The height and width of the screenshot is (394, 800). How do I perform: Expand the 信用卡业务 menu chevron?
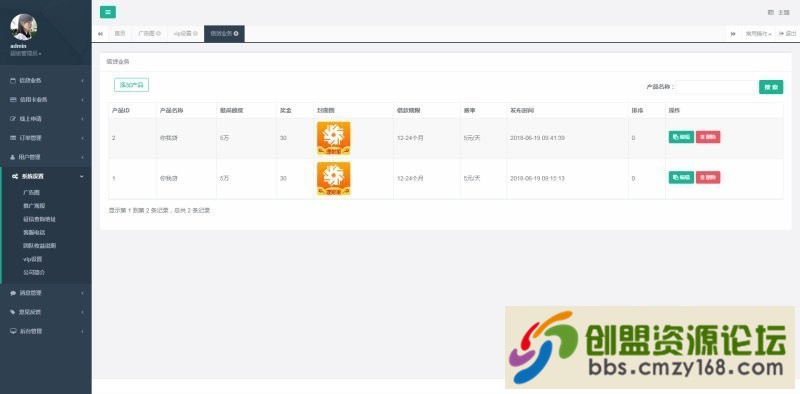[82, 100]
